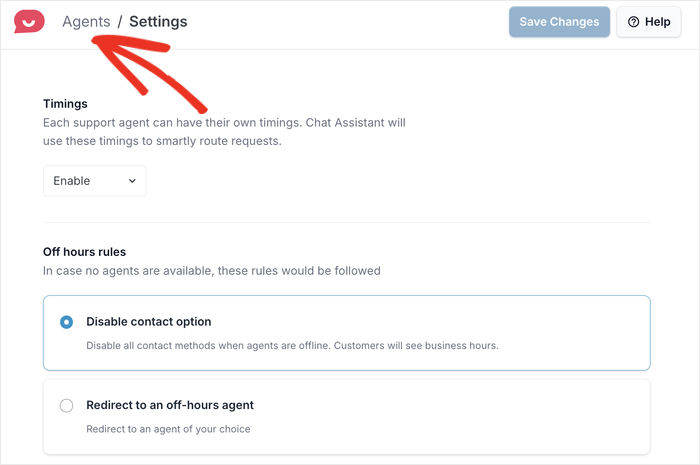Click "Customers will see business hours" description

click(x=292, y=346)
